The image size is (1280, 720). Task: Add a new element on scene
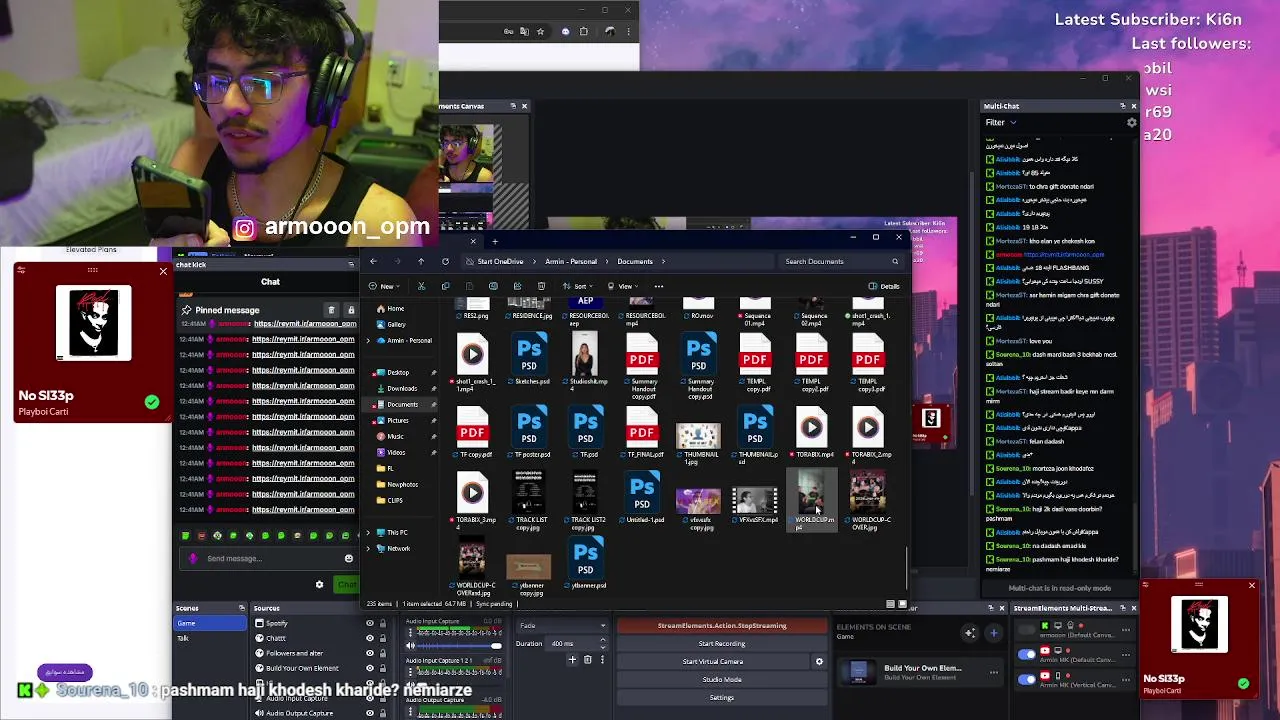[993, 632]
